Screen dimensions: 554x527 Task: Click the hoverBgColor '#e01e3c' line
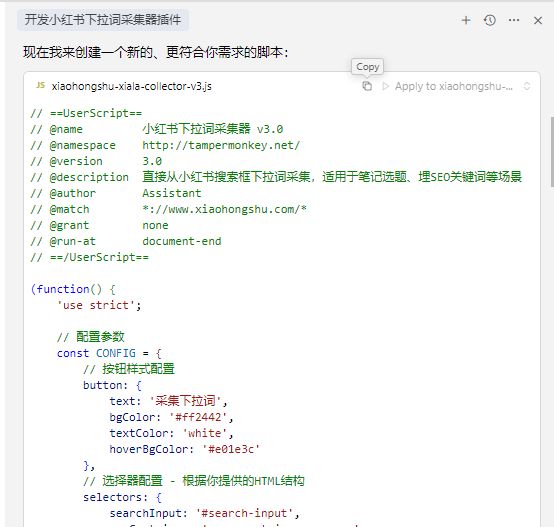pos(185,449)
